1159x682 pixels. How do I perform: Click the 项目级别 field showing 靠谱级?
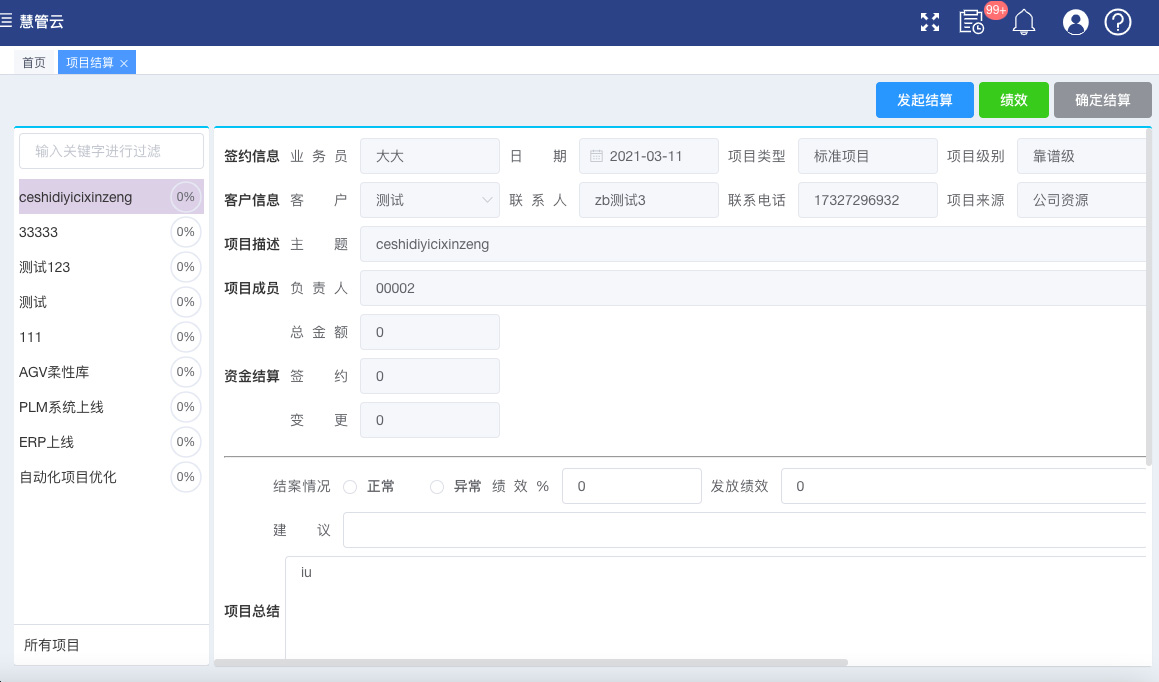point(1081,156)
